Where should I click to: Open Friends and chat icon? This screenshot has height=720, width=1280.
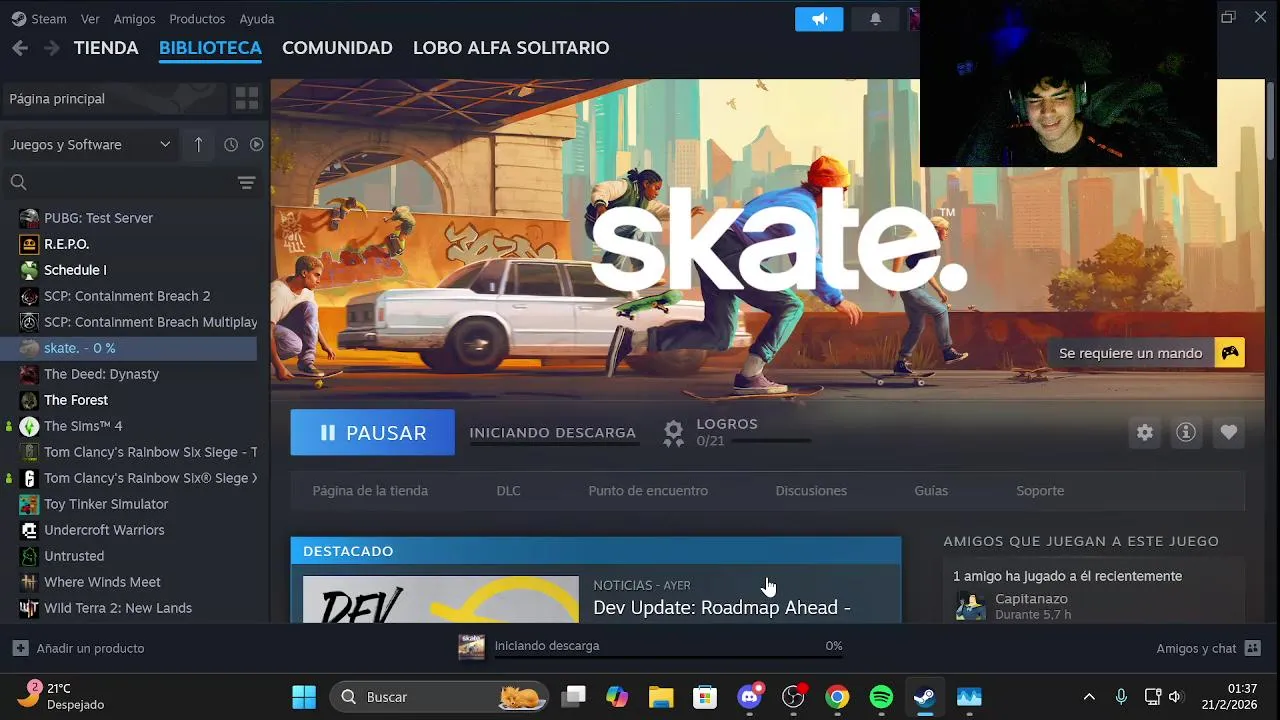coord(1253,648)
